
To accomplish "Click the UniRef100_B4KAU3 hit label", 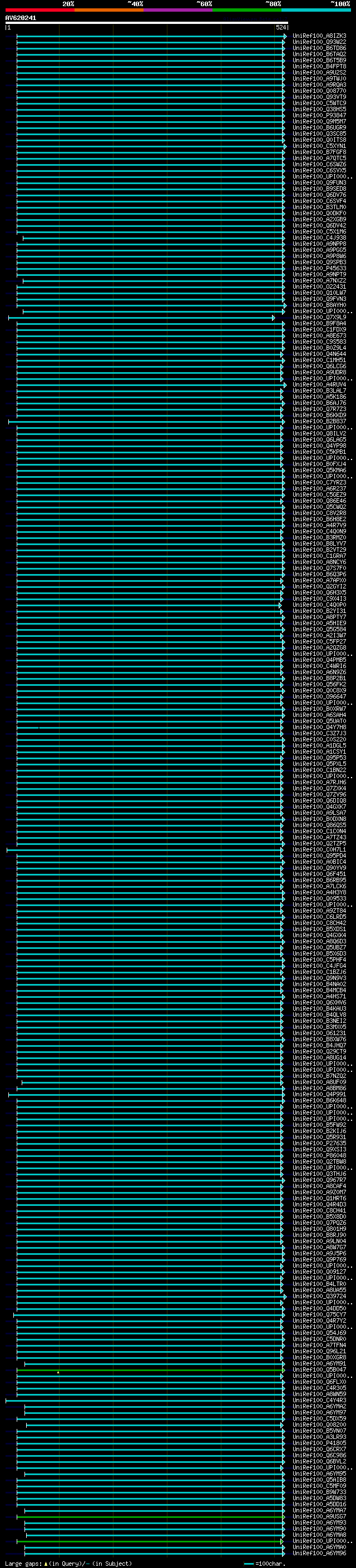I will [319, 1008].
